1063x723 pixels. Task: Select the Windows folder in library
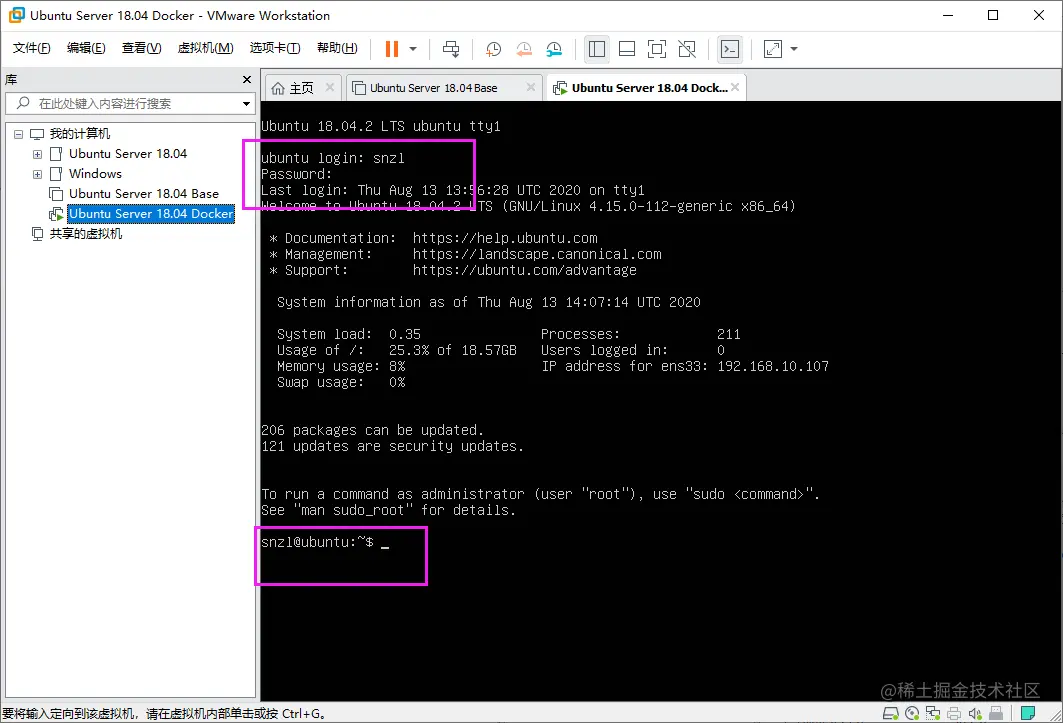click(x=95, y=174)
